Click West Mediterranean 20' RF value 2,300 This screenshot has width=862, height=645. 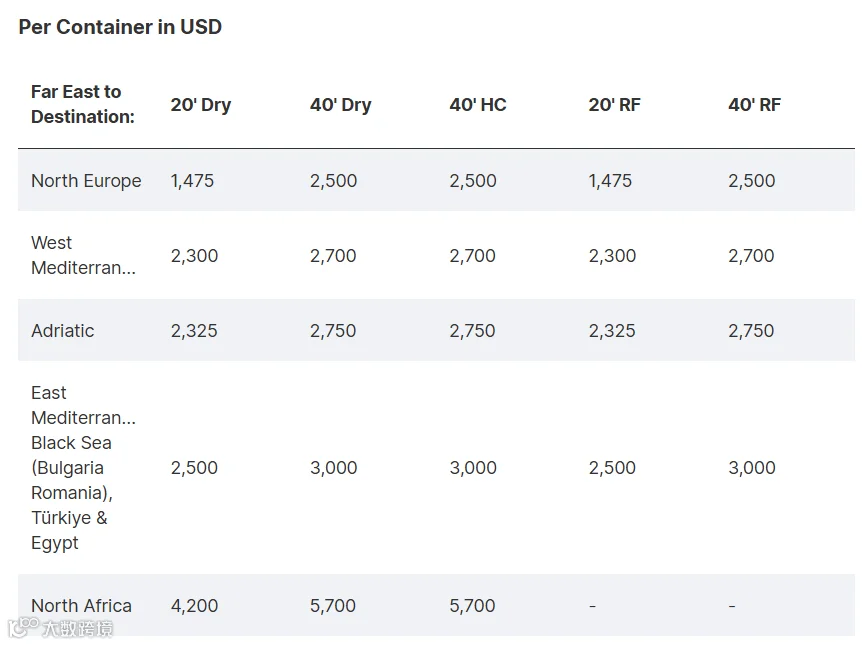pos(612,256)
